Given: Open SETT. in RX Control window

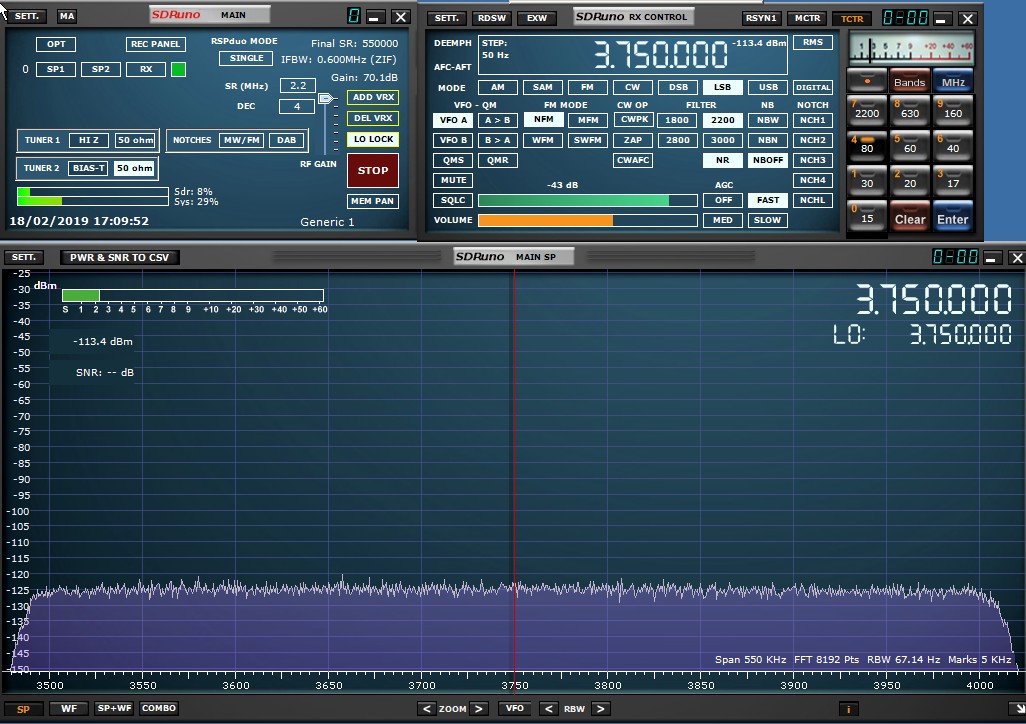Looking at the screenshot, I should (447, 18).
